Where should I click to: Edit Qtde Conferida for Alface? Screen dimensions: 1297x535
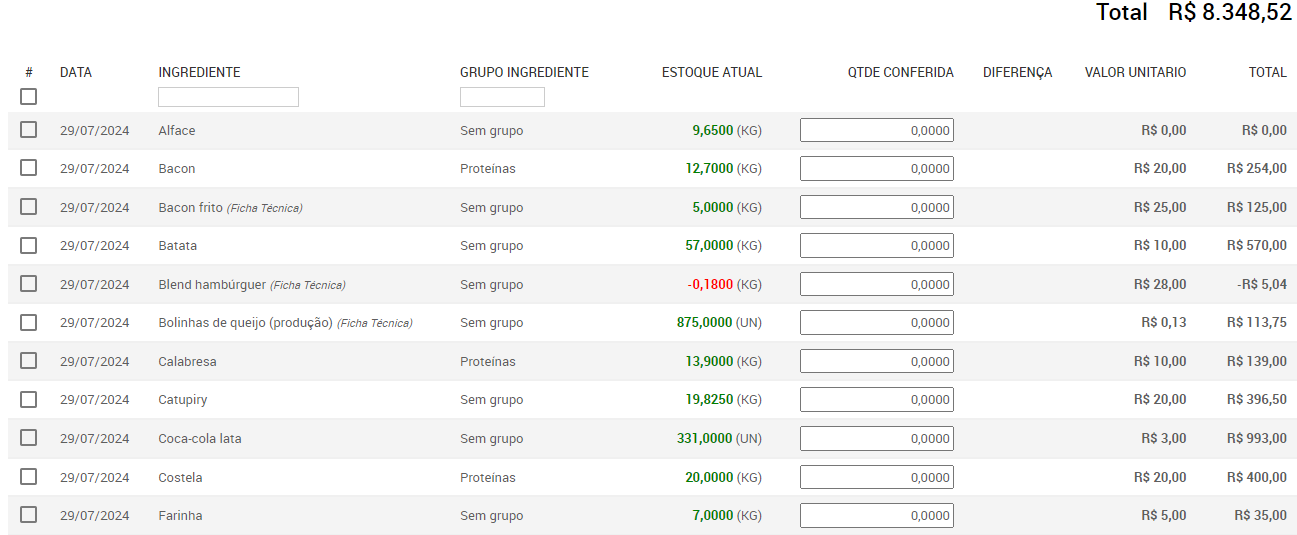[x=877, y=130]
